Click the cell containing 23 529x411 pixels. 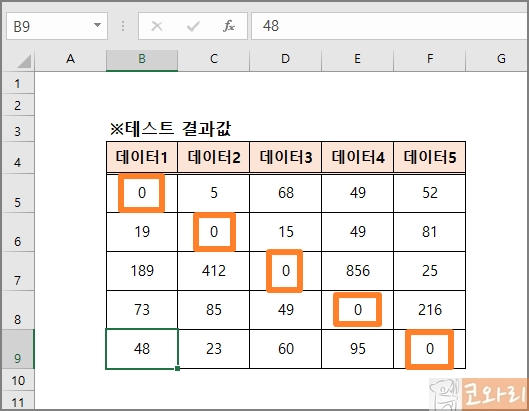pos(214,349)
